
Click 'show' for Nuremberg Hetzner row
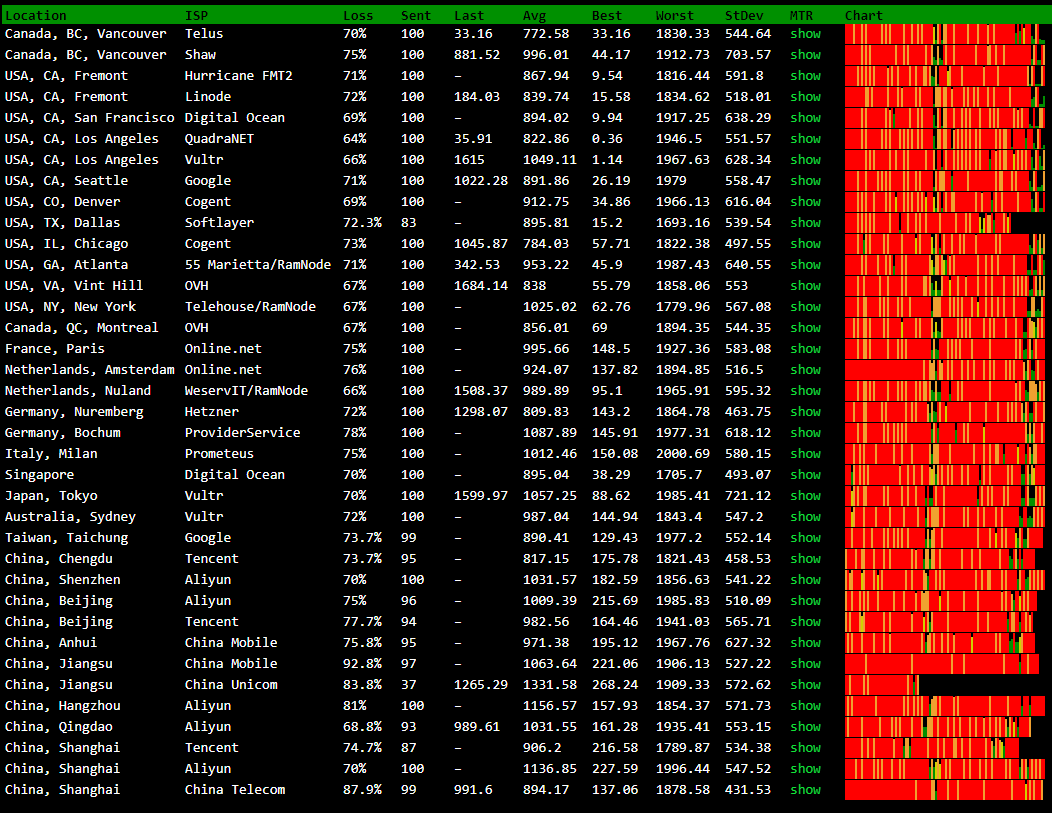point(805,412)
